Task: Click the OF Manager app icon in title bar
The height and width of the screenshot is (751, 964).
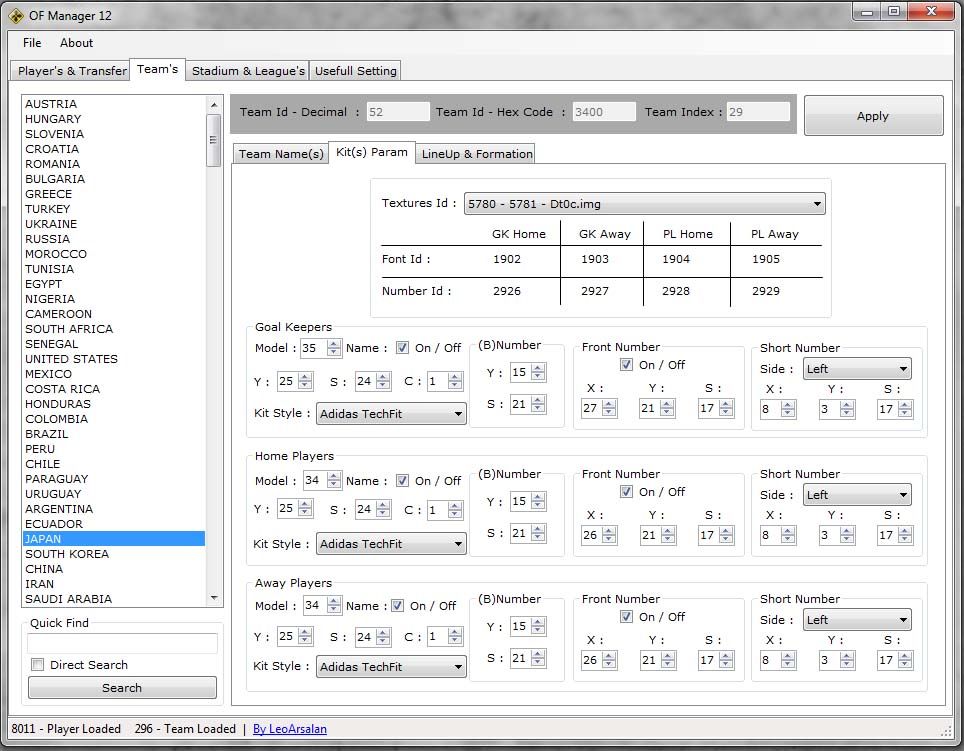Action: 16,15
